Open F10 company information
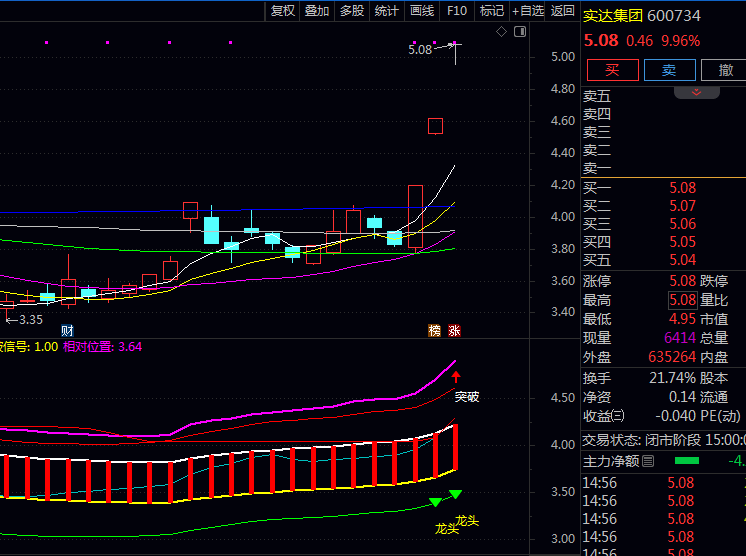Viewport: 746px width, 556px height. coord(457,11)
